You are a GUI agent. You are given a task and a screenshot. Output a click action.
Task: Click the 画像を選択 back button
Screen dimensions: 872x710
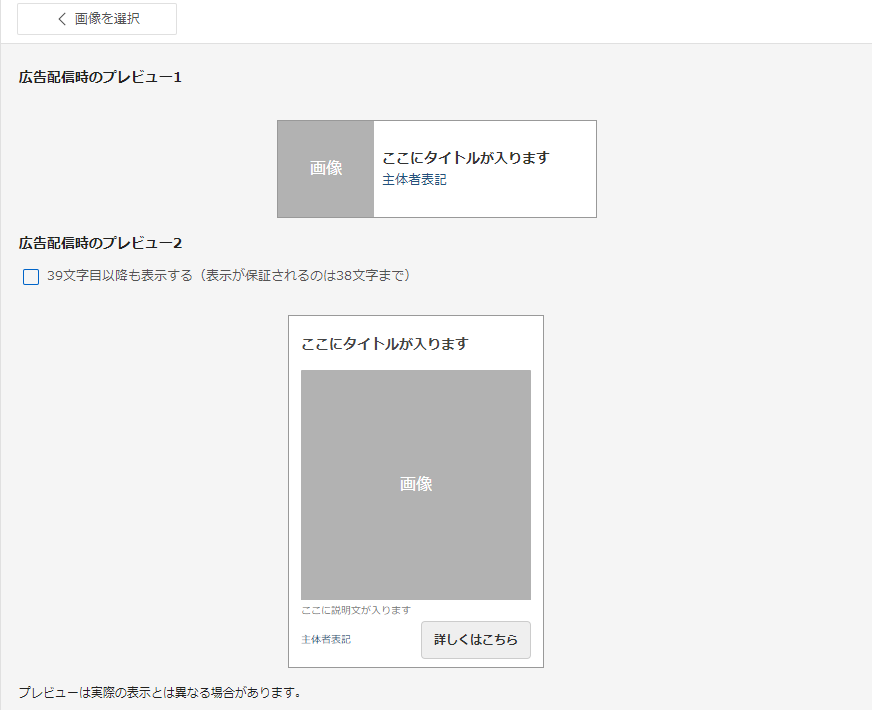coord(97,19)
